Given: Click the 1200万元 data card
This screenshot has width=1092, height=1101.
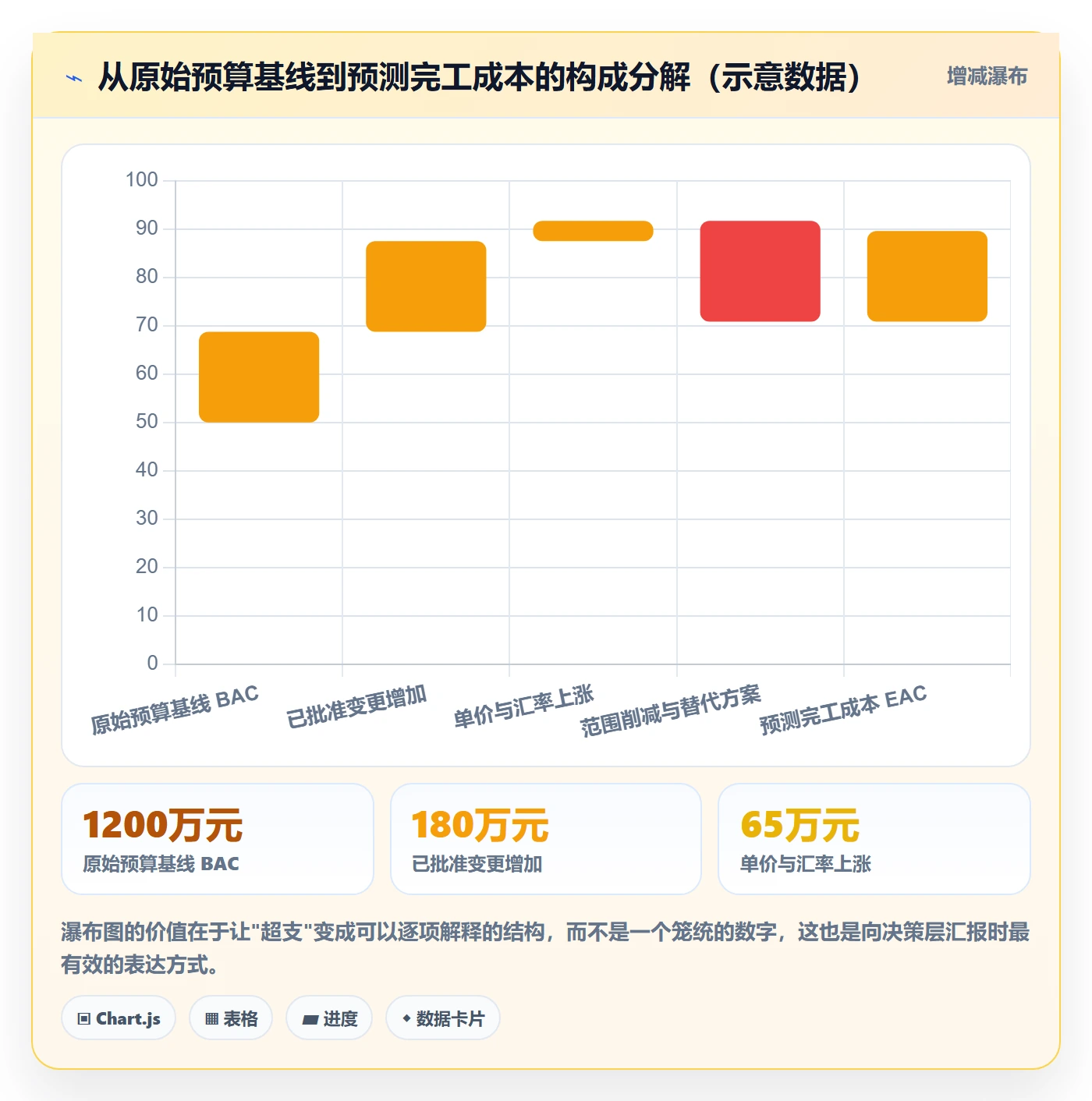Looking at the screenshot, I should [218, 839].
